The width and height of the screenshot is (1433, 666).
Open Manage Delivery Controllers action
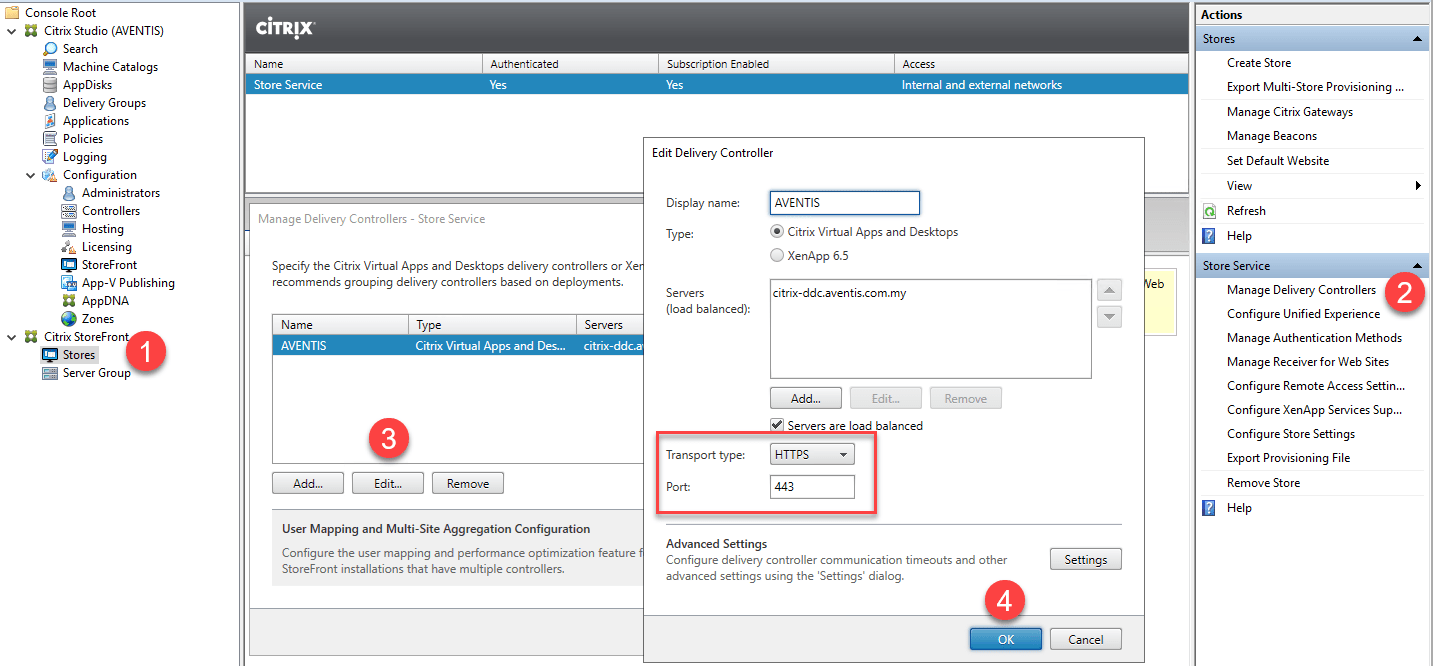click(x=1302, y=290)
